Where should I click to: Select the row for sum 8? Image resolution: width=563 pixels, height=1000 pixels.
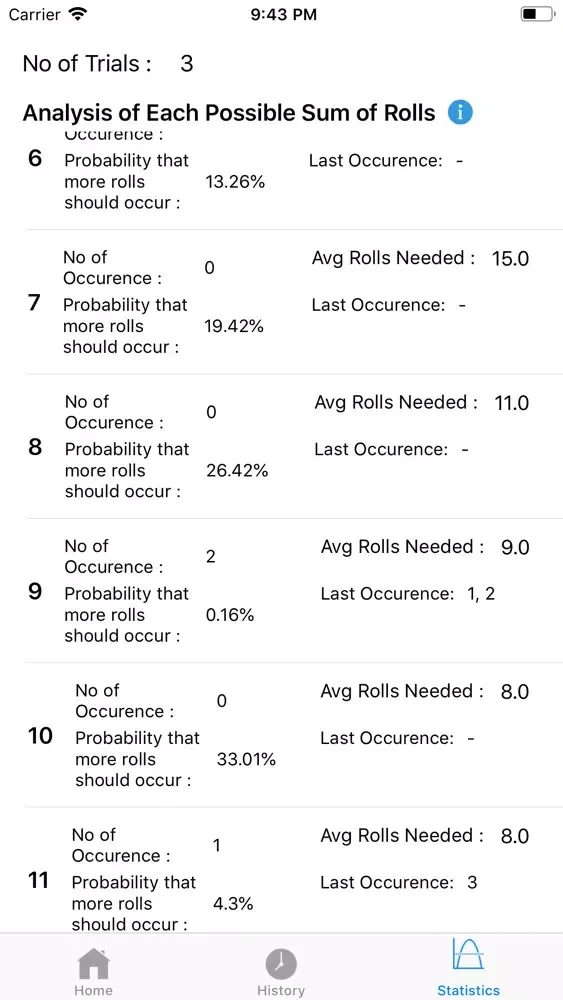coord(293,446)
